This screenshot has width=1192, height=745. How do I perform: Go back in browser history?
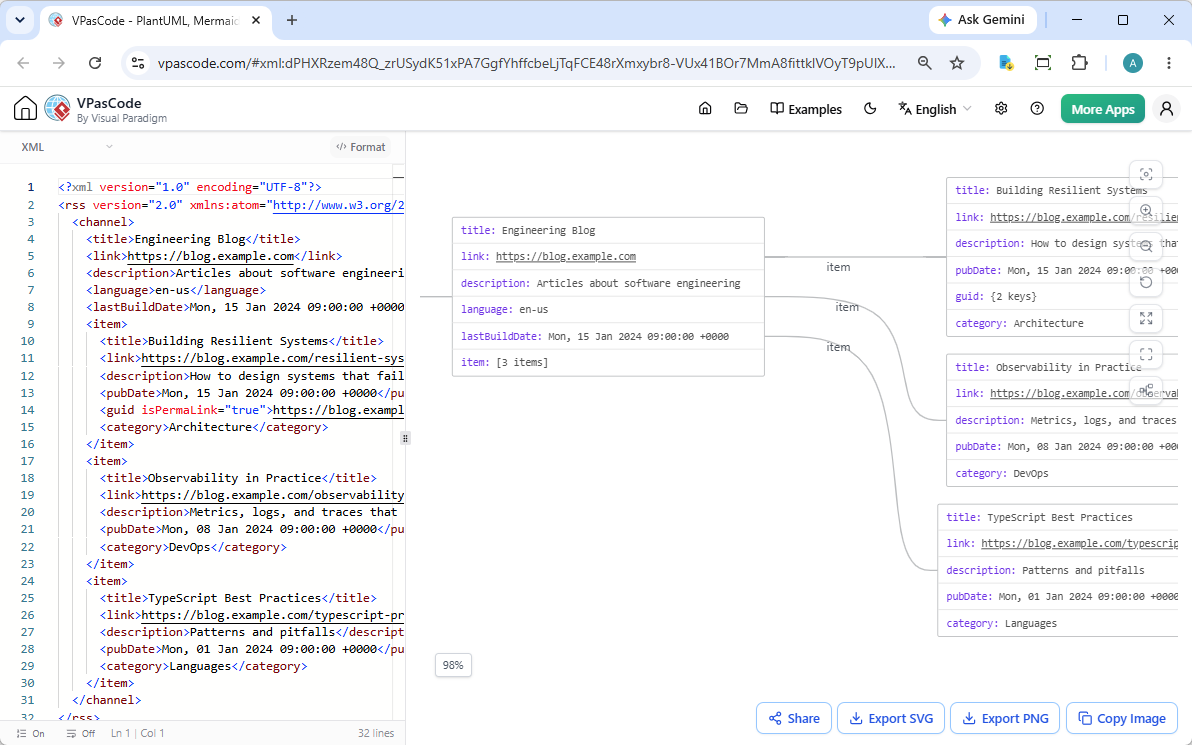click(24, 63)
